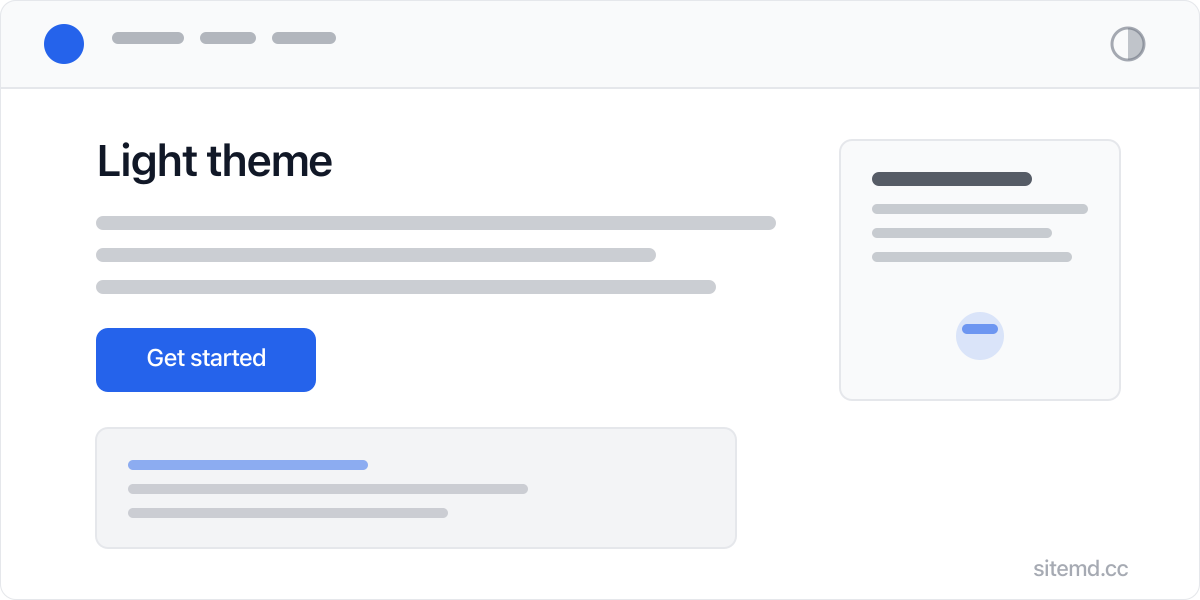
Task: Open the first navigation placeholder item
Action: coord(148,38)
